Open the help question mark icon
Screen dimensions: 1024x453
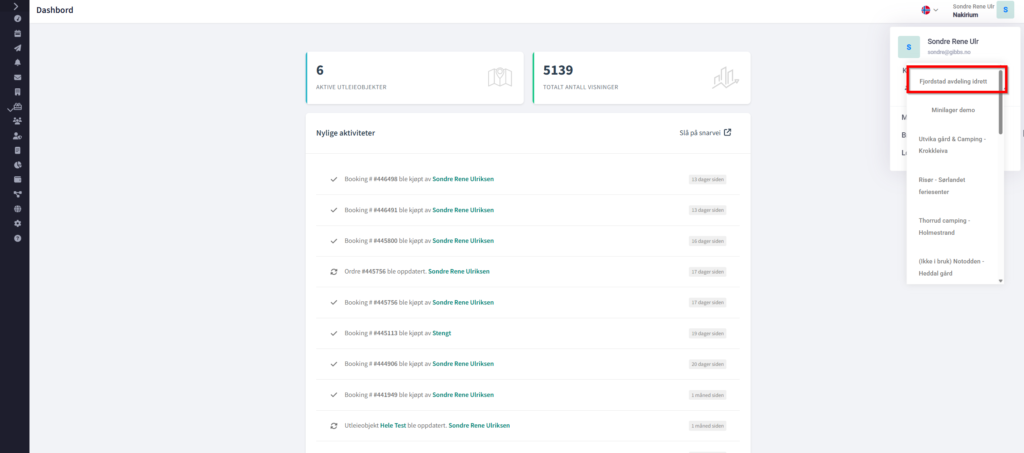pyautogui.click(x=17, y=238)
